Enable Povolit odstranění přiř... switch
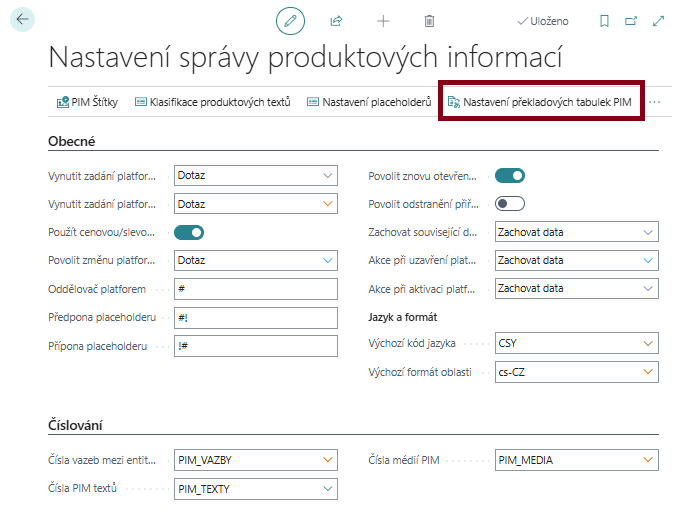Screen dimensions: 690x521 pos(510,204)
